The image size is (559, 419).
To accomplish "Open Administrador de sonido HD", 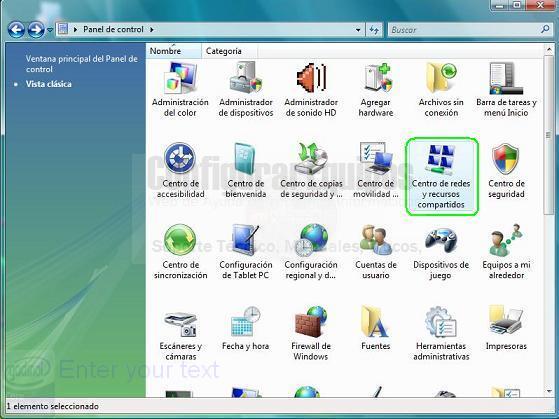I will (311, 89).
